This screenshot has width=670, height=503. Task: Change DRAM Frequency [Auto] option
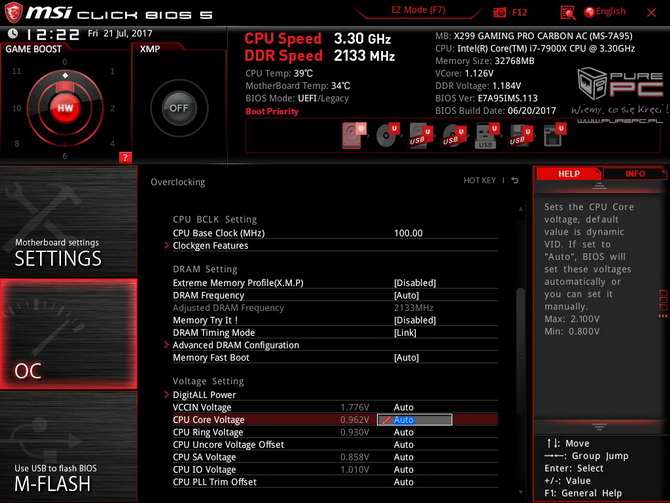406,295
